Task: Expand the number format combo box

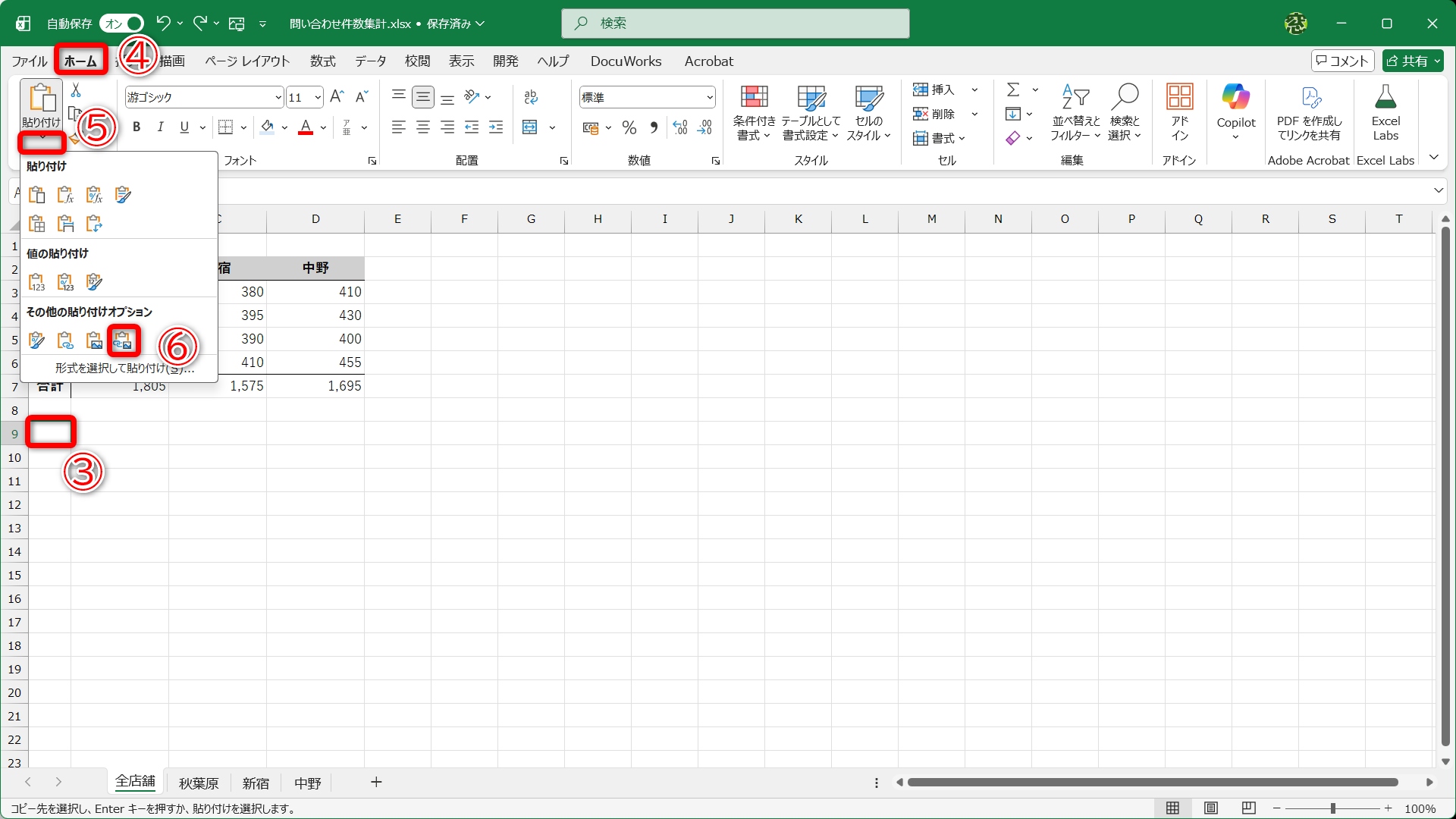Action: pos(710,98)
